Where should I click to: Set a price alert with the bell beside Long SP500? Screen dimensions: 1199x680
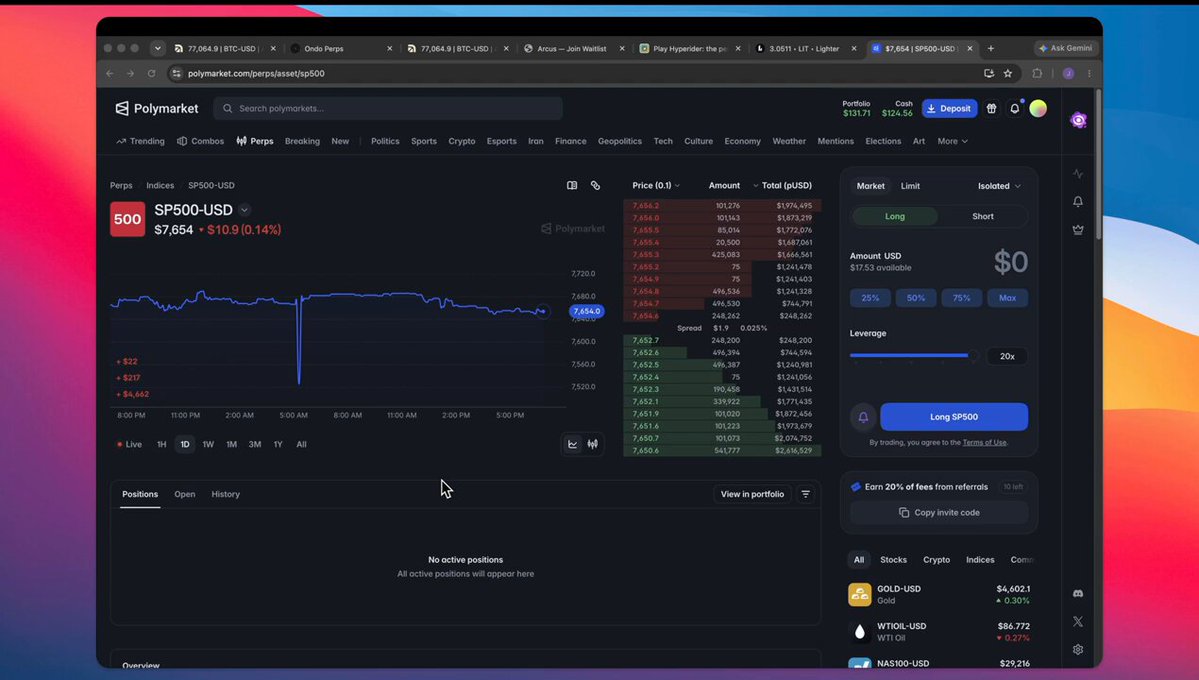click(x=863, y=417)
